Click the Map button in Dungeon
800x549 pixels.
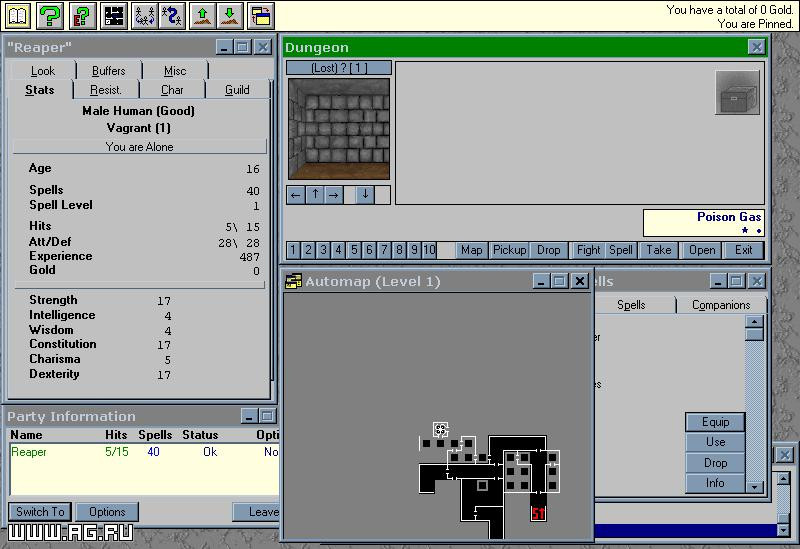click(x=471, y=250)
